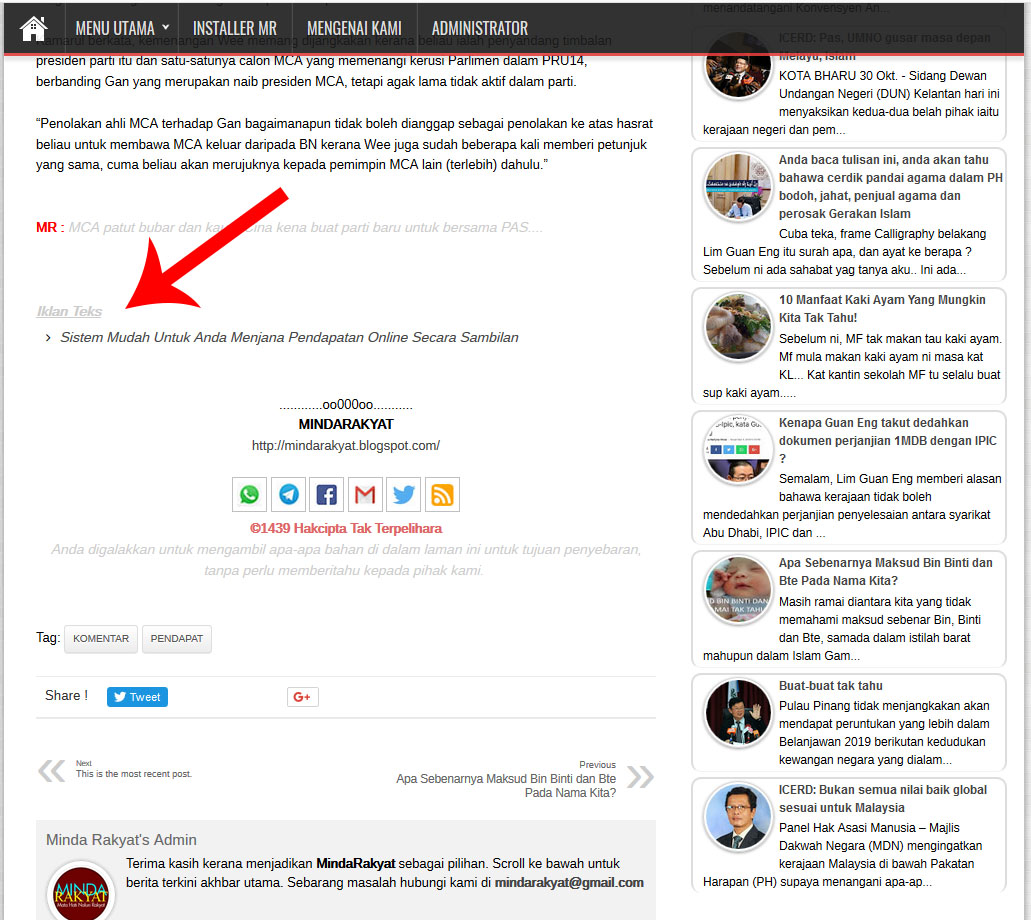Open the RSS feed icon
Viewport: 1031px width, 920px height.
pos(442,494)
